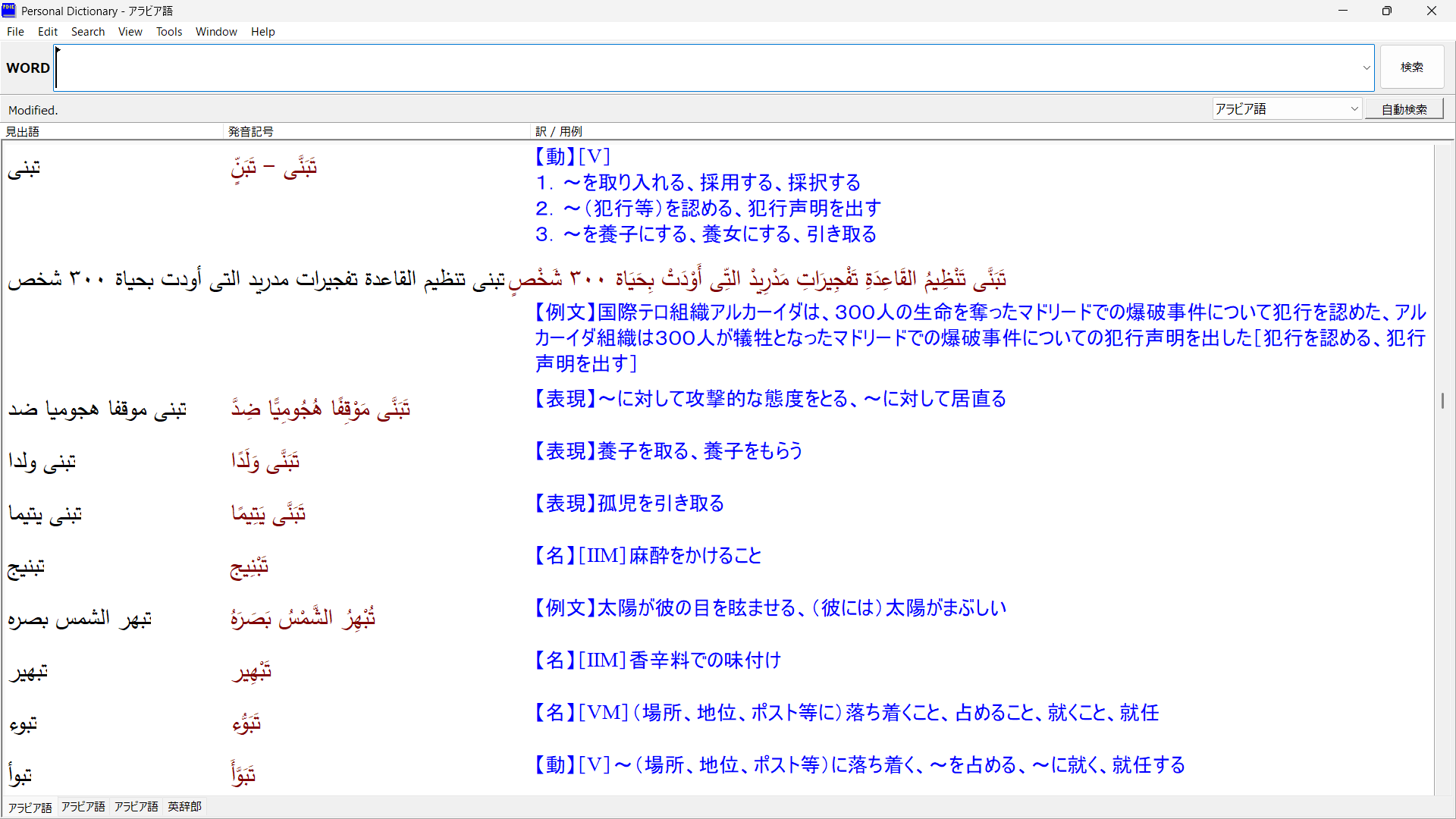Click the 発音記号 column header

tap(251, 131)
